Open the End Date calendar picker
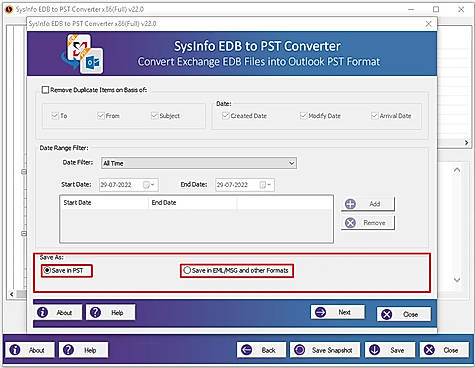Image resolution: width=475 pixels, height=368 pixels. pyautogui.click(x=265, y=185)
